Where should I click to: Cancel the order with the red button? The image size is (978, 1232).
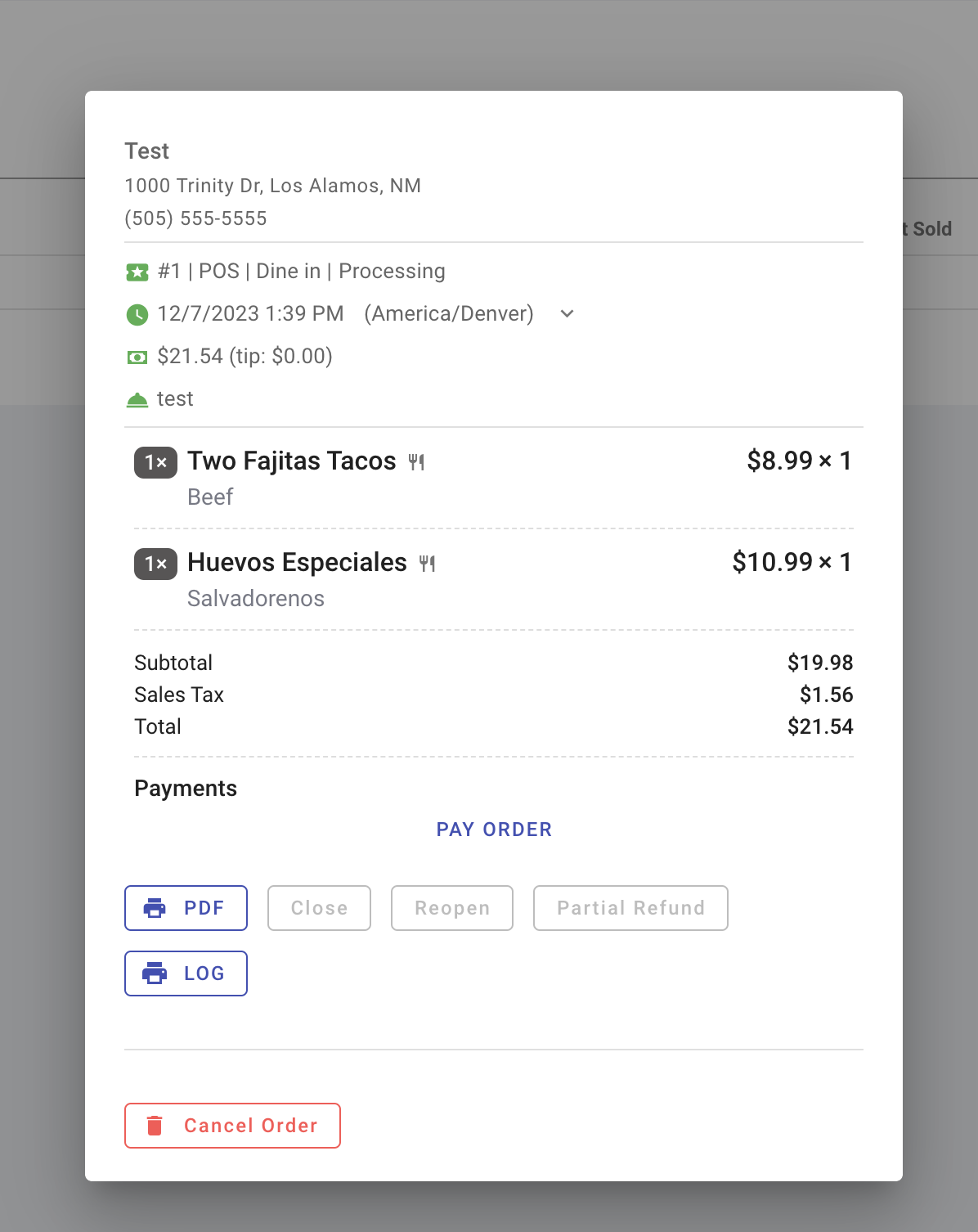pyautogui.click(x=232, y=1126)
